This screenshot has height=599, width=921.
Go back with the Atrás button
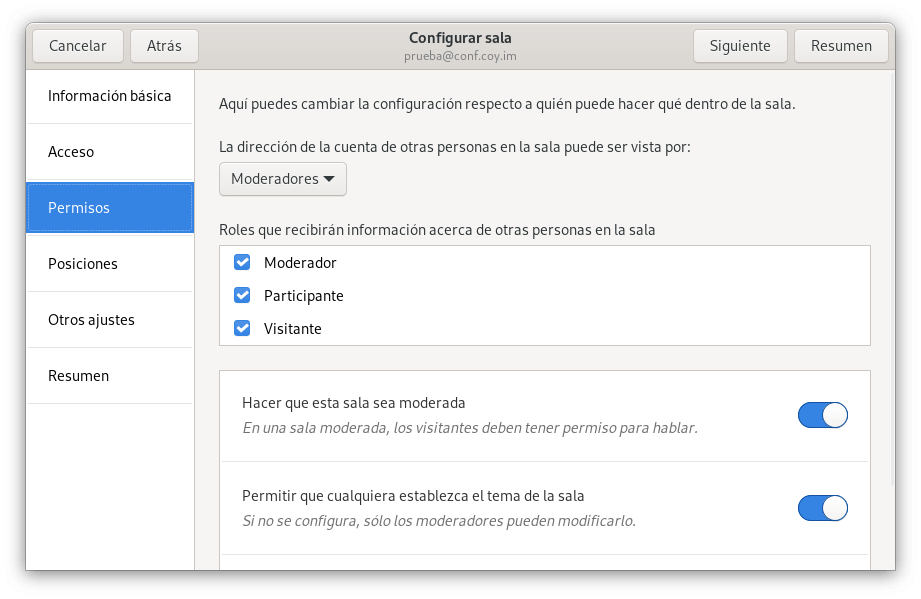pos(164,46)
